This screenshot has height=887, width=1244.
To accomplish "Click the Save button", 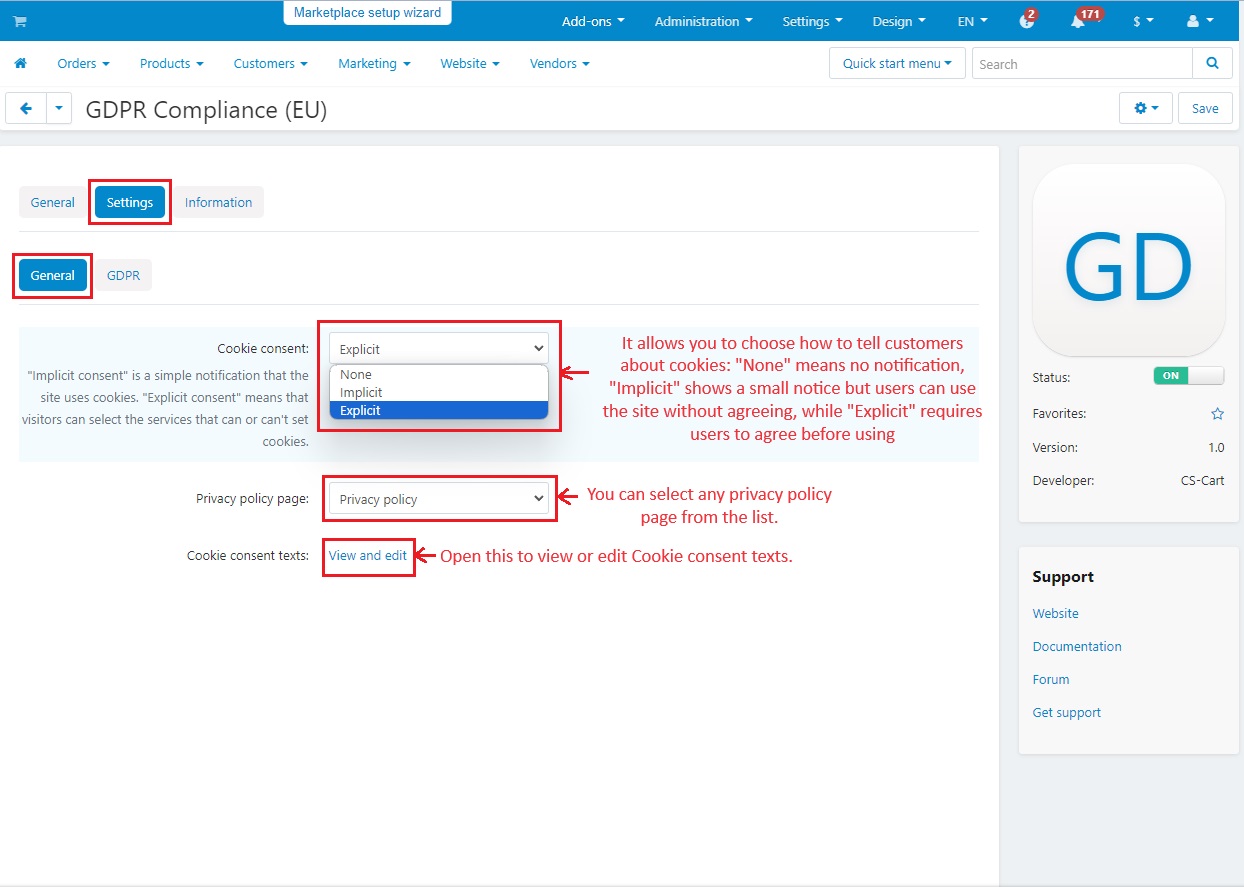I will [x=1205, y=108].
